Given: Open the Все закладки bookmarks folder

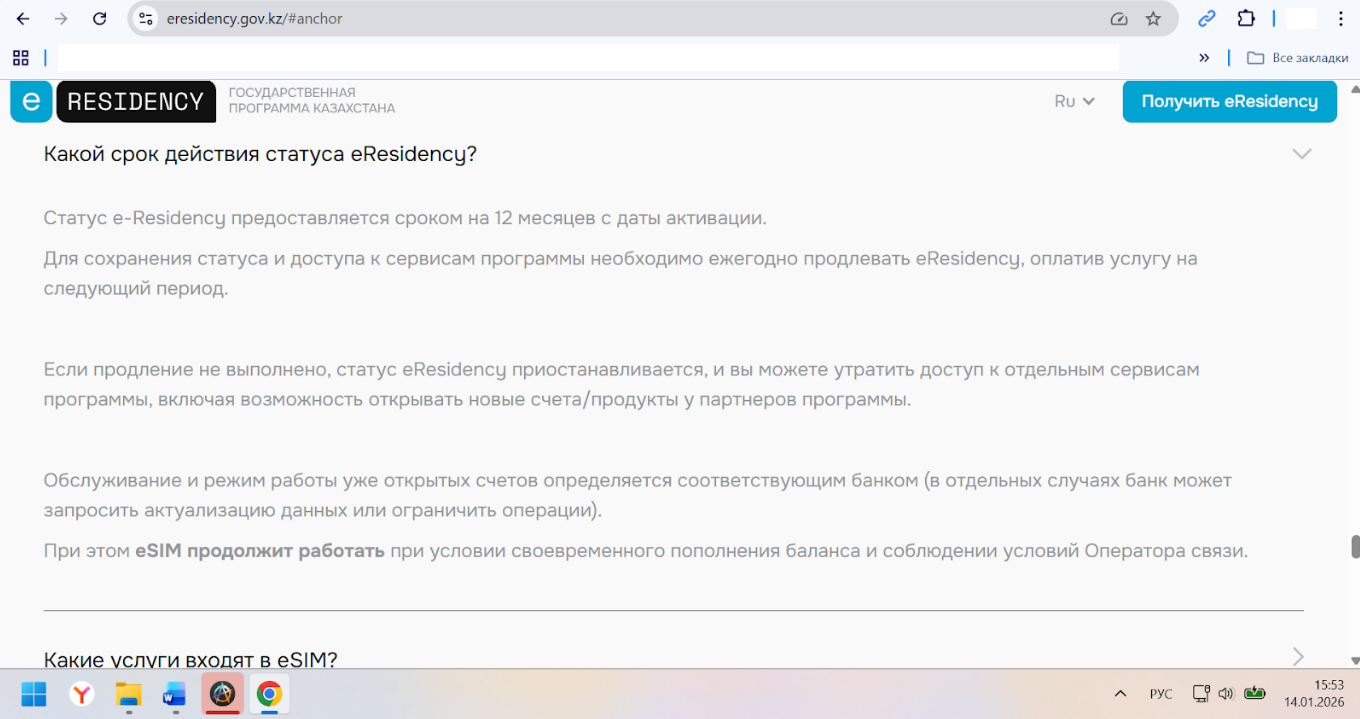Looking at the screenshot, I should [1296, 57].
